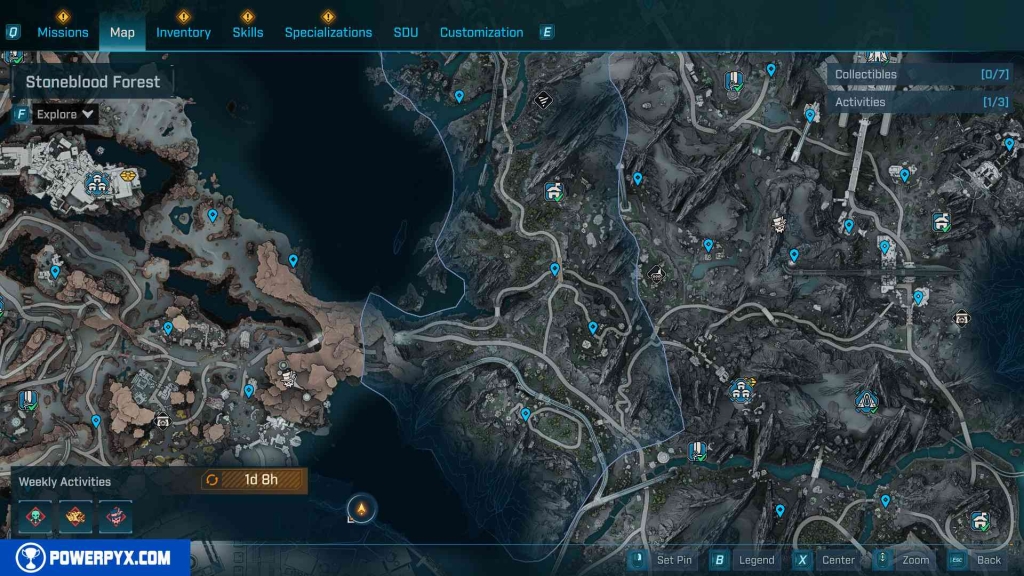This screenshot has width=1024, height=576.
Task: Click the Center button
Action: point(839,560)
